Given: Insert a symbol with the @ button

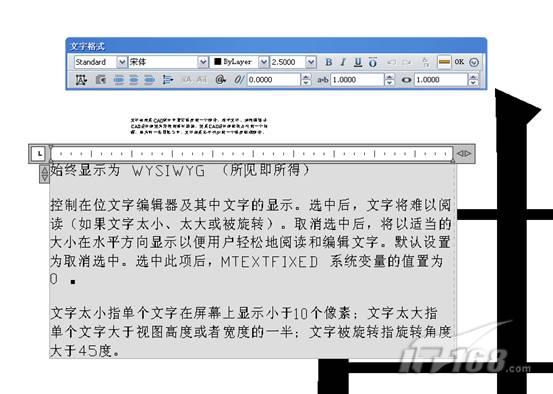Looking at the screenshot, I should tap(220, 80).
